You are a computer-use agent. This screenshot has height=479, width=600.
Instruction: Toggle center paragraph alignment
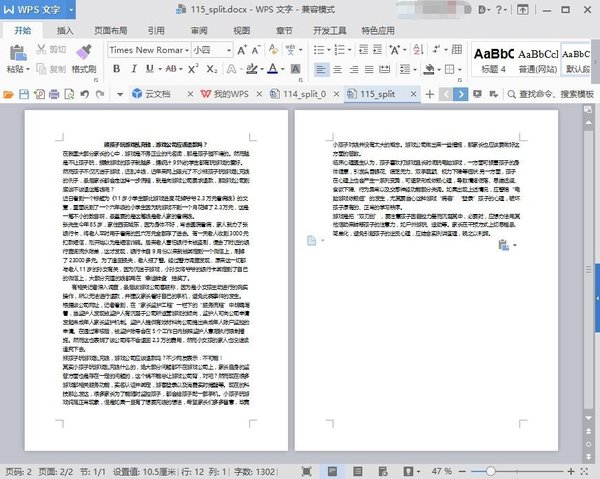pyautogui.click(x=338, y=69)
